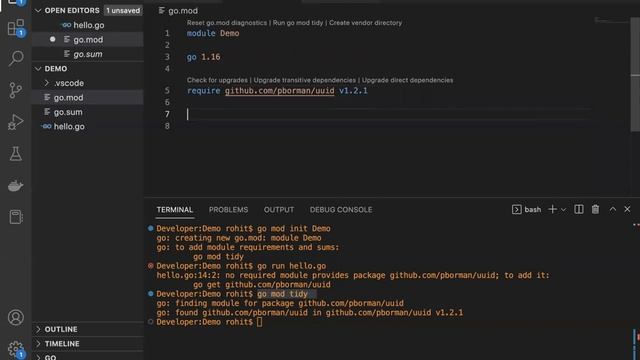The width and height of the screenshot is (640, 360).
Task: Open go.sum in Open Editors list
Action: pyautogui.click(x=88, y=54)
